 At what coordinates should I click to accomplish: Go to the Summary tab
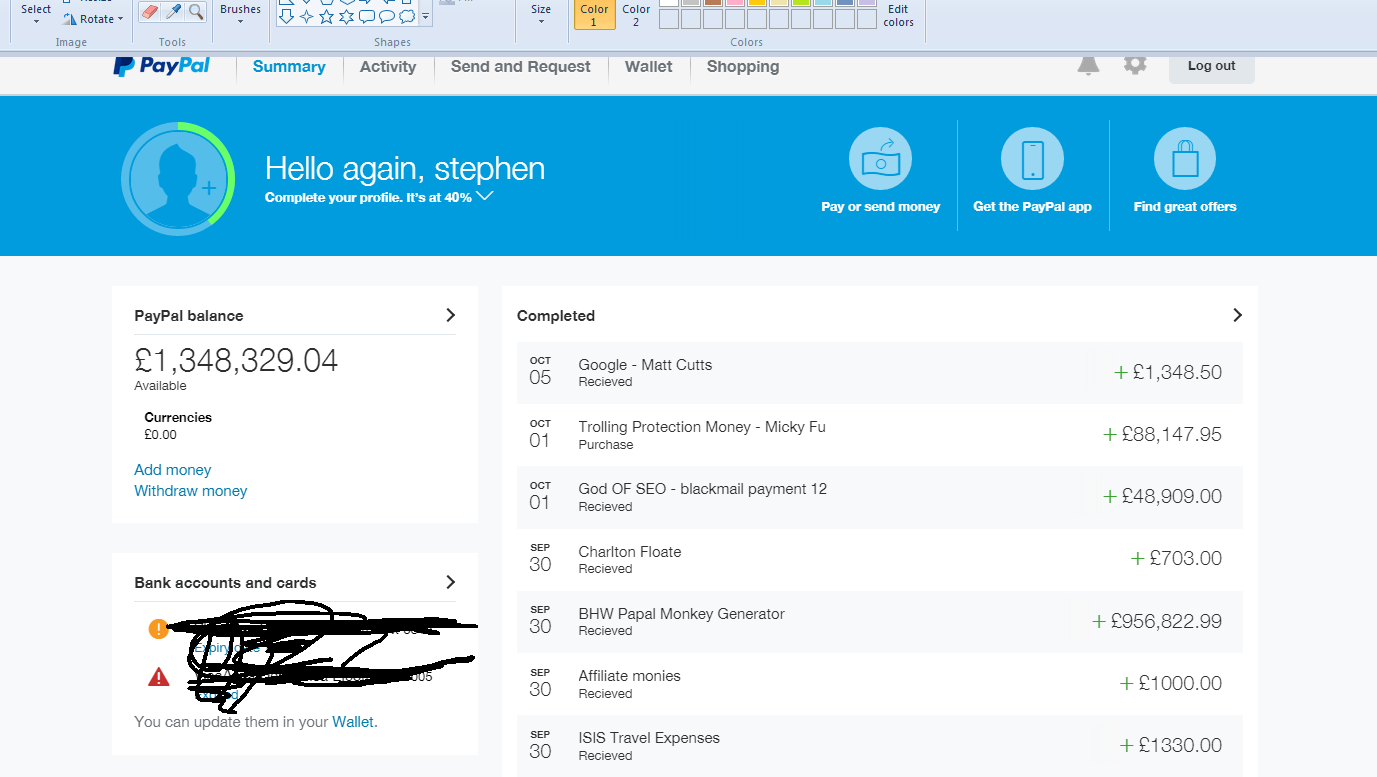tap(289, 67)
